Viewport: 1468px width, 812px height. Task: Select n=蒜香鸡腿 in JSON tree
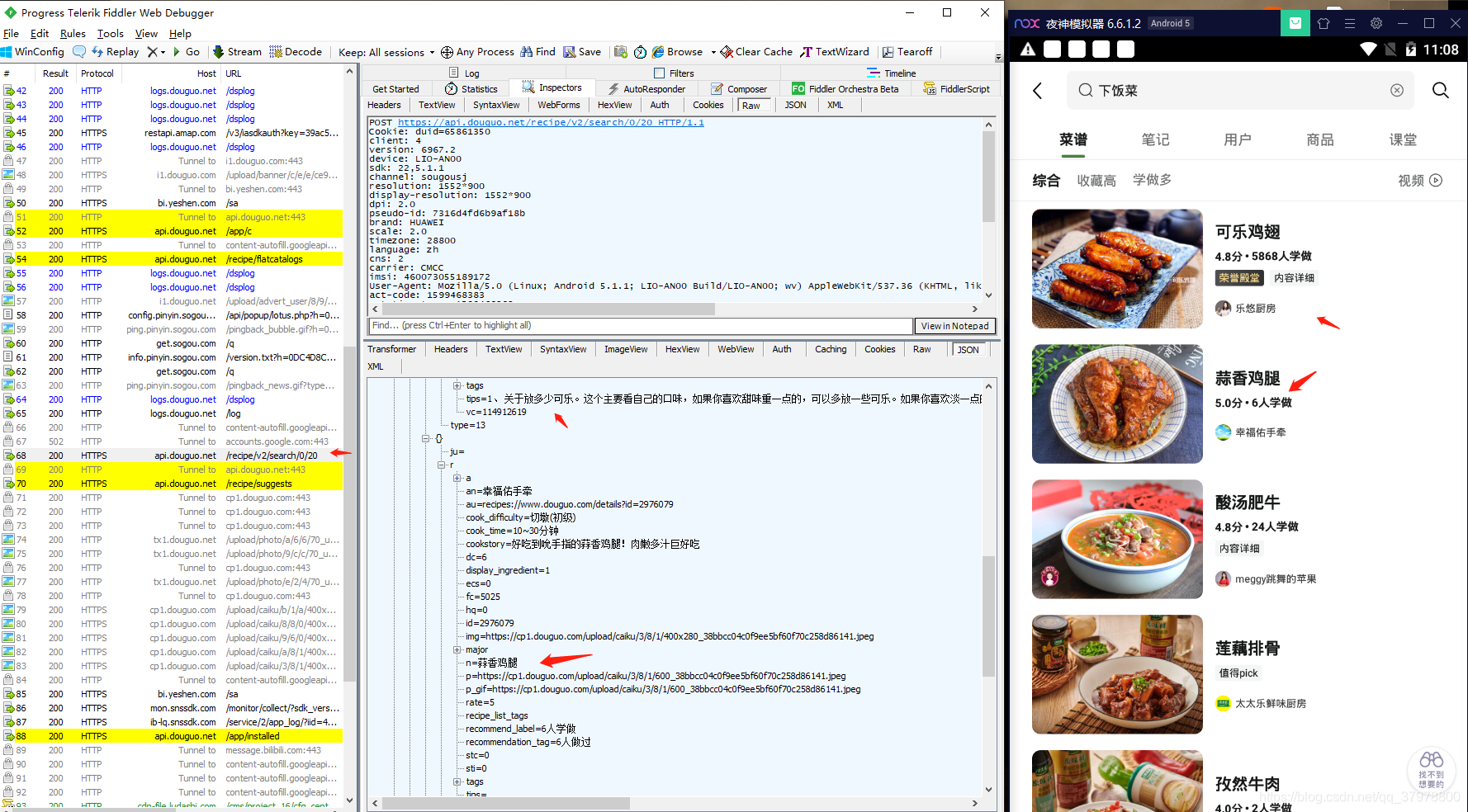(491, 663)
